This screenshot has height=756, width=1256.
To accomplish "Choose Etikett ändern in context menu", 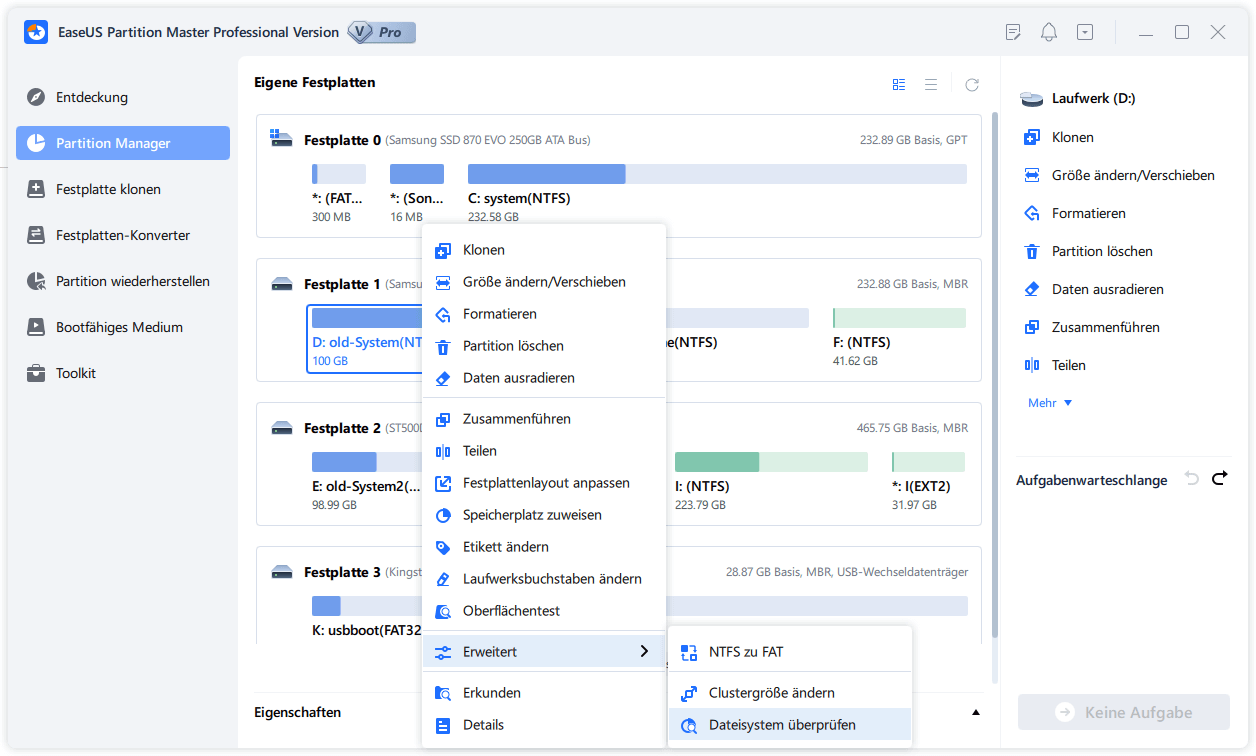I will (x=544, y=547).
